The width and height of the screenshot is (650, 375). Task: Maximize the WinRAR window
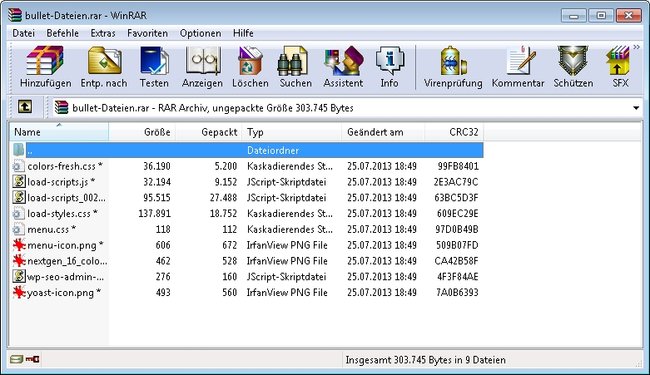[601, 15]
